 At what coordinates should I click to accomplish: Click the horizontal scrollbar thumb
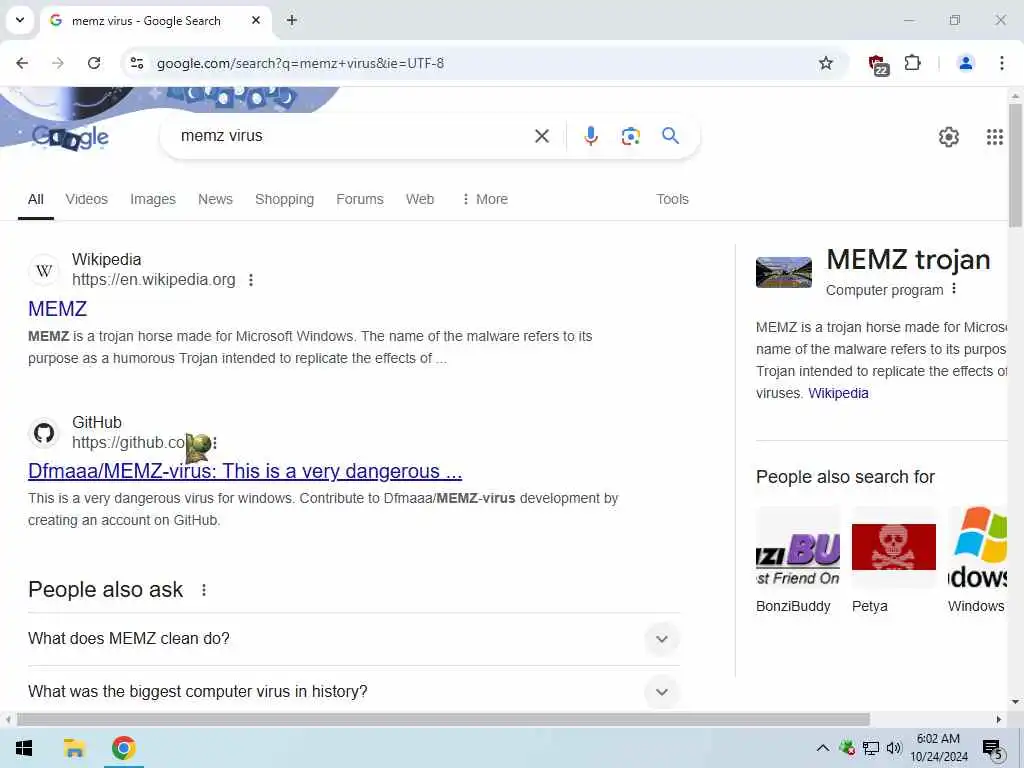point(443,720)
